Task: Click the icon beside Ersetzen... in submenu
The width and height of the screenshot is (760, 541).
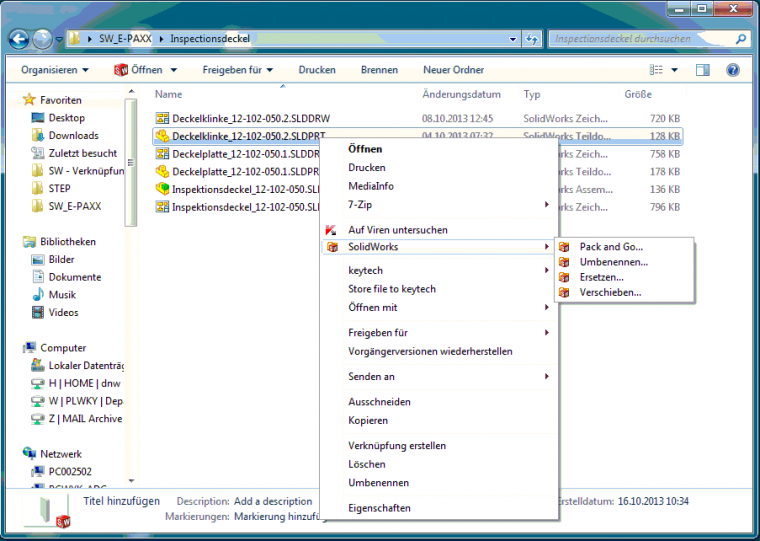Action: coord(564,277)
